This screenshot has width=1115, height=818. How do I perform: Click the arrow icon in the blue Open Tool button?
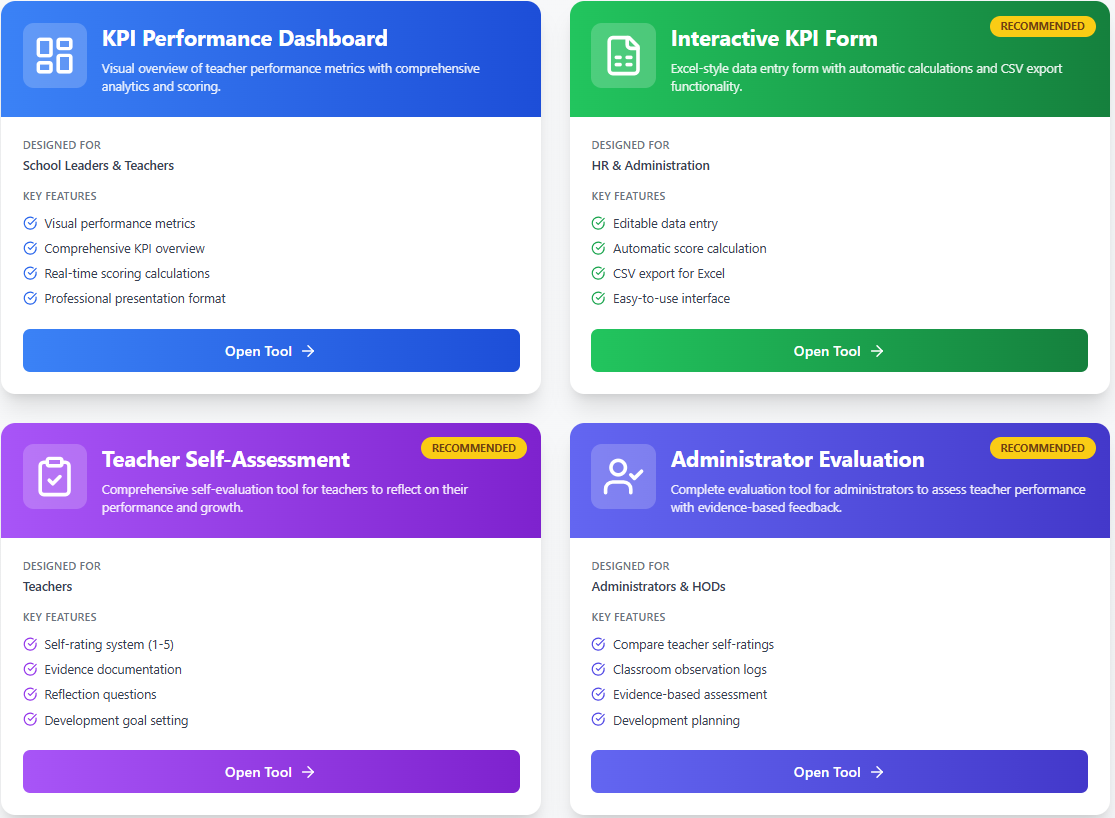pos(307,351)
